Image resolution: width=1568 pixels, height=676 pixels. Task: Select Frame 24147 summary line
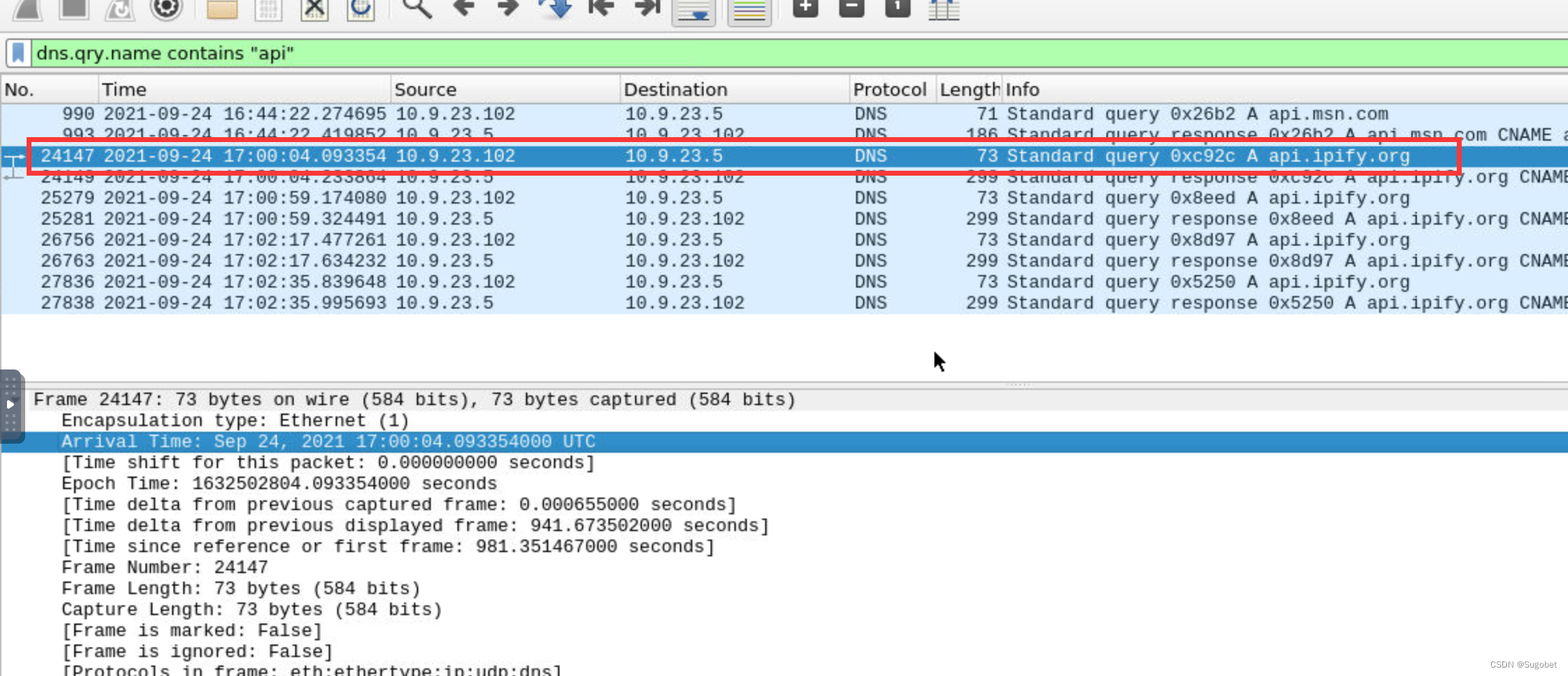784,400
